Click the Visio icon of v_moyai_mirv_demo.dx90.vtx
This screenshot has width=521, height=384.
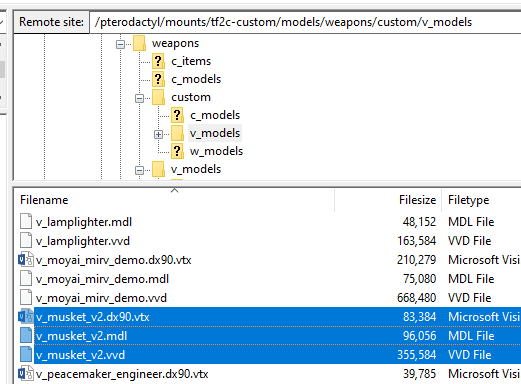pos(26,260)
